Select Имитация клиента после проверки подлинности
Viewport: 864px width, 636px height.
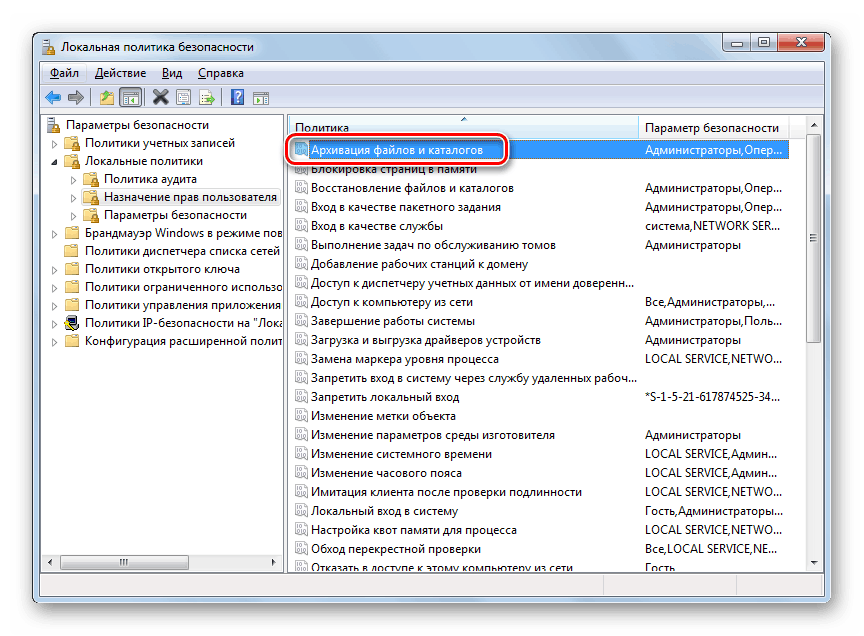click(446, 492)
